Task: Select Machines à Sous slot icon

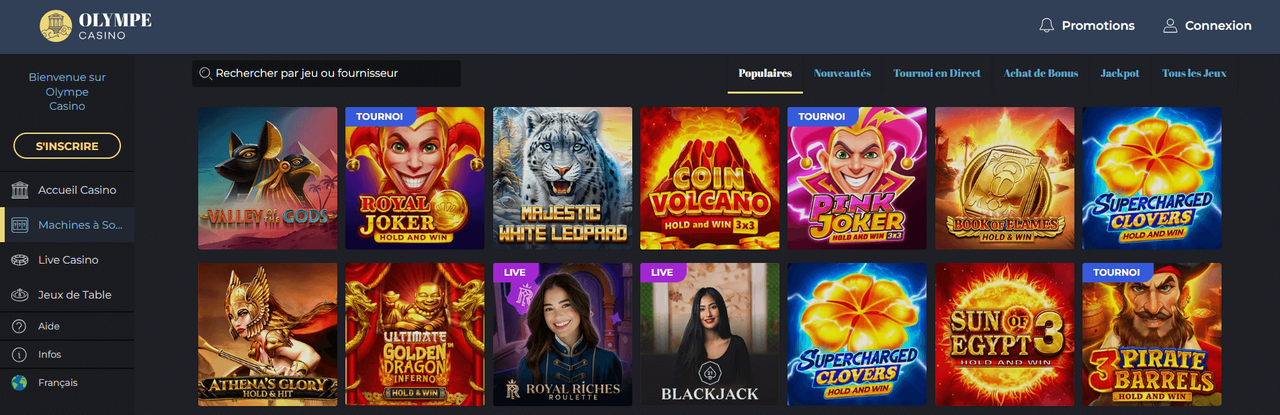Action: 20,225
